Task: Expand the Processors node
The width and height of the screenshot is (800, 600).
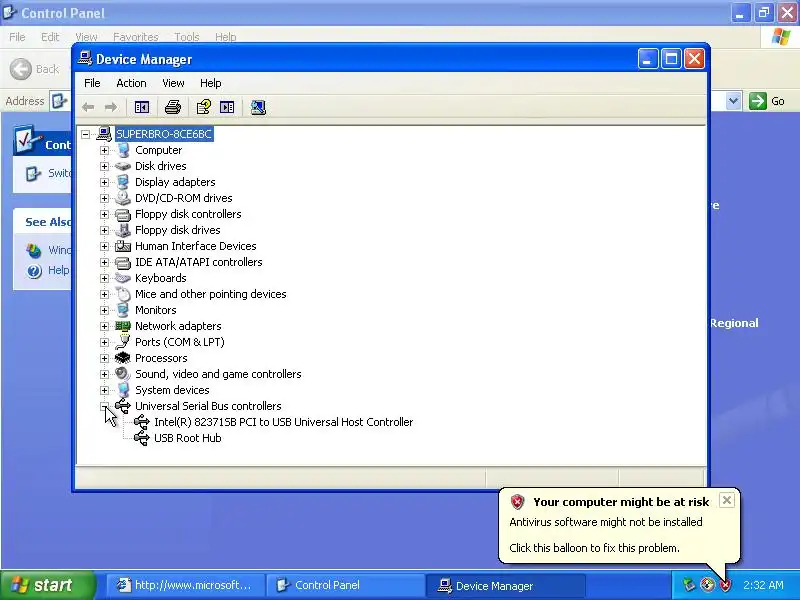Action: [105, 358]
